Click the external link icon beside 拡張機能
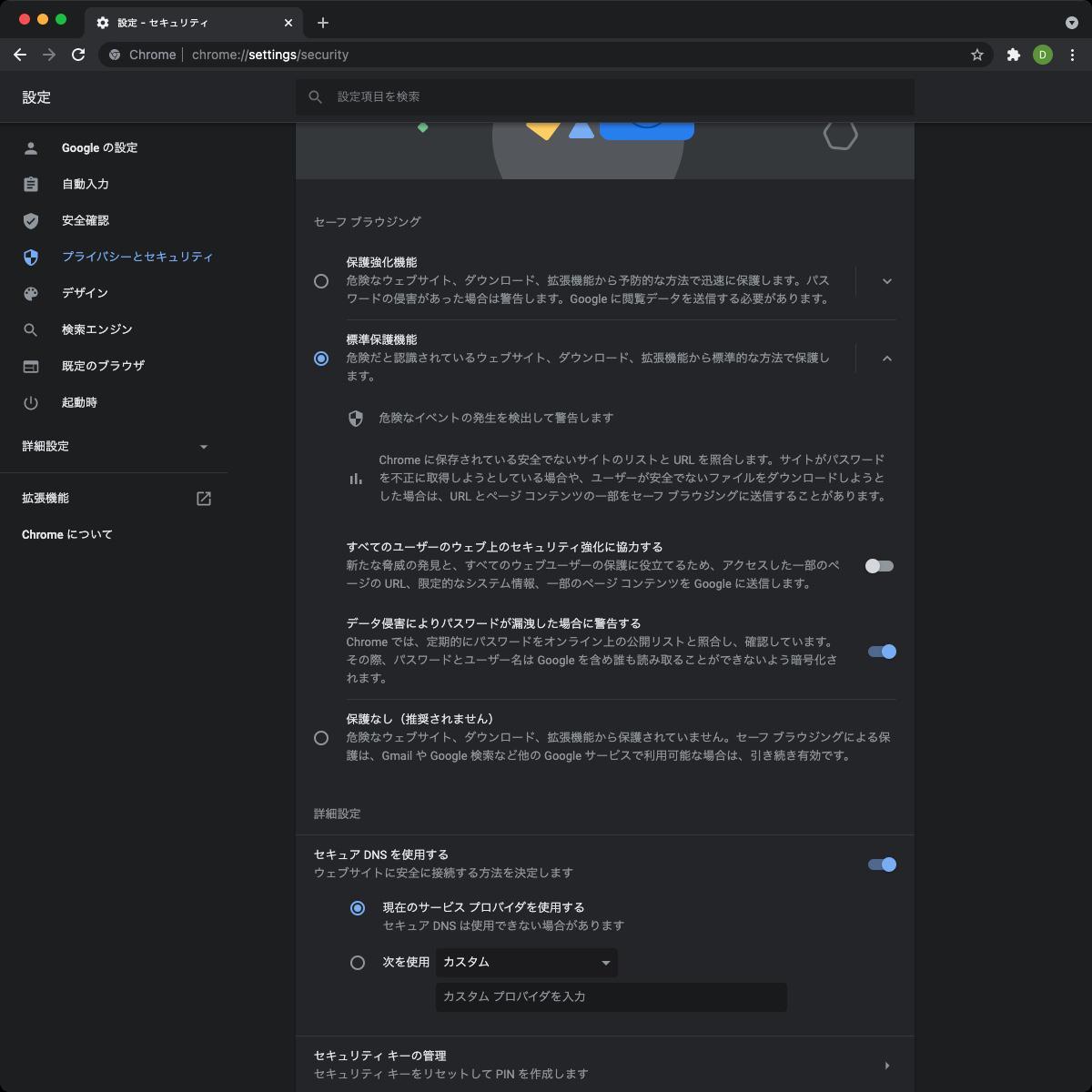The width and height of the screenshot is (1092, 1092). coord(204,499)
